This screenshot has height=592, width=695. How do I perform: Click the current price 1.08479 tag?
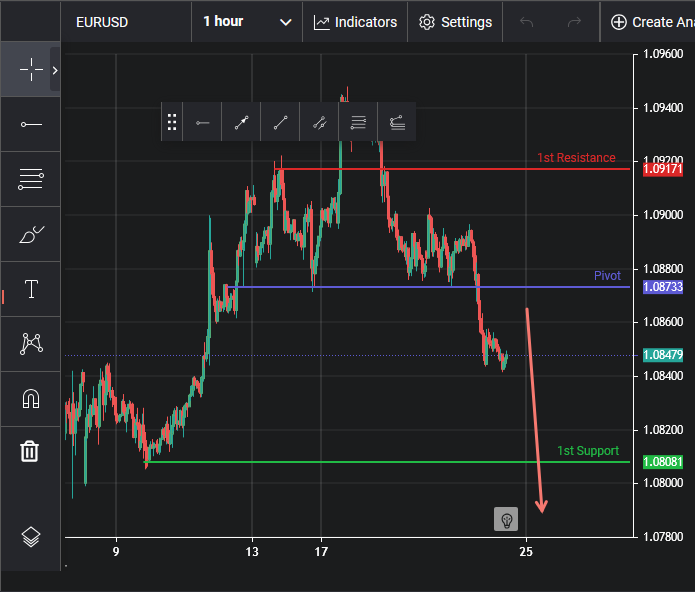pos(663,355)
